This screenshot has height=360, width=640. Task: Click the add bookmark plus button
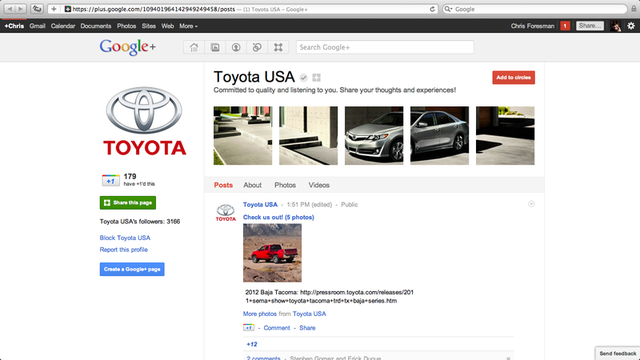click(x=53, y=9)
